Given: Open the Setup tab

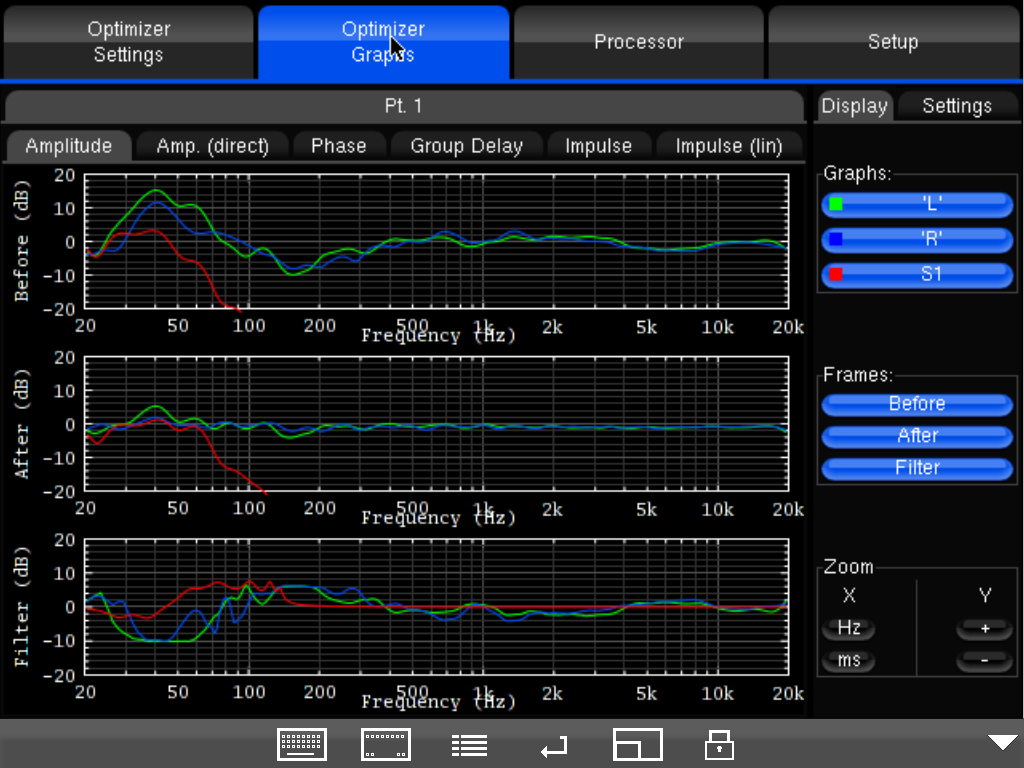Looking at the screenshot, I should [893, 42].
